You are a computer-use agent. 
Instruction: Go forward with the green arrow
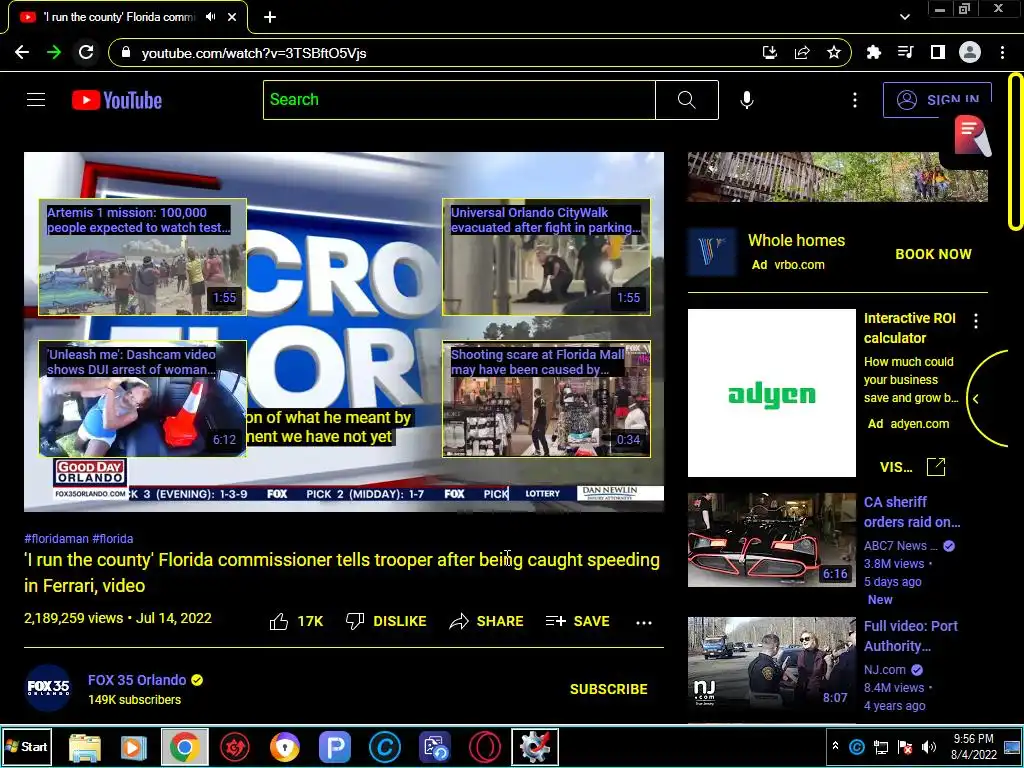click(54, 52)
